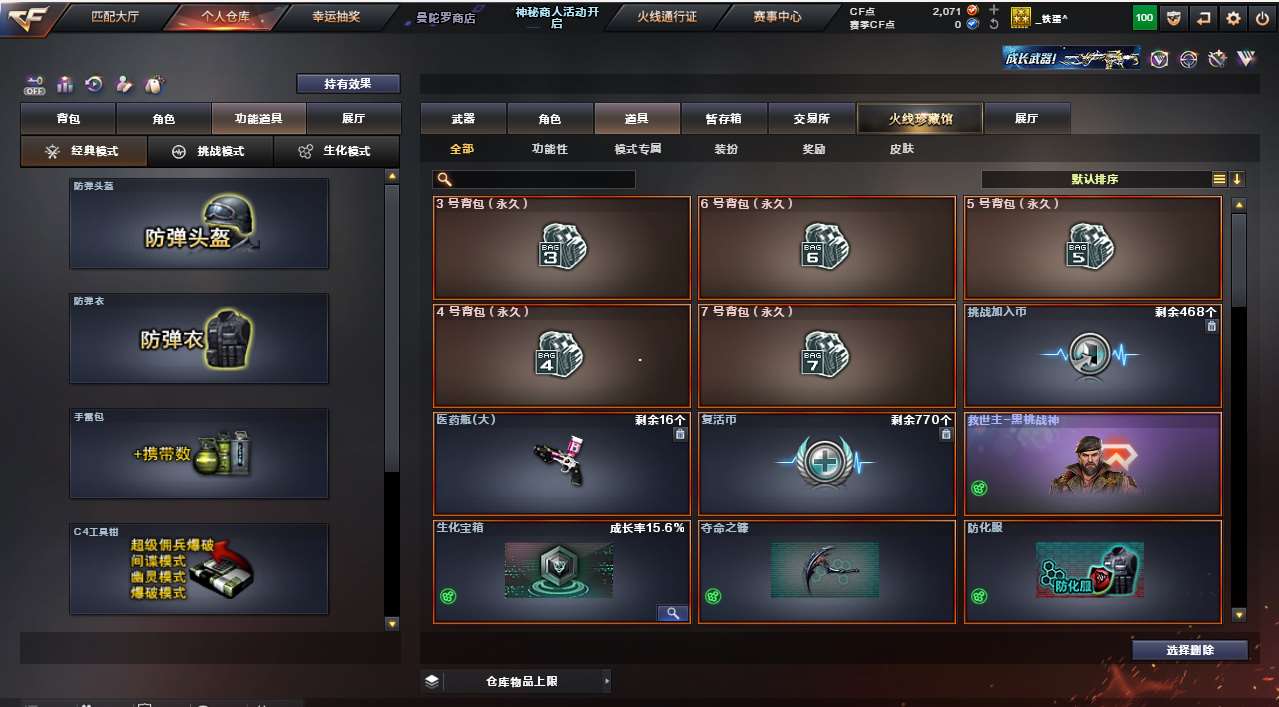This screenshot has width=1279, height=707.
Task: Click the replay history icon above 背包 tab
Action: (x=94, y=84)
